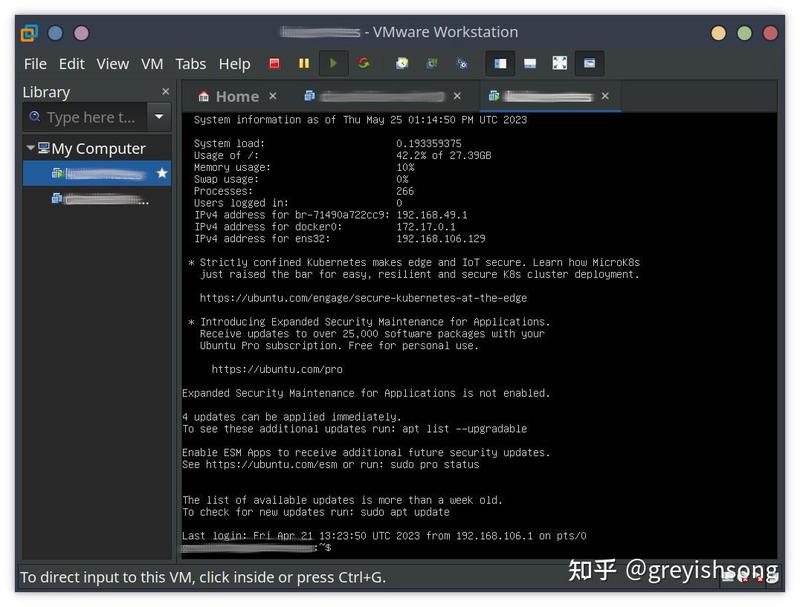Click the https://ubuntu.com/pro text in the console

pyautogui.click(x=277, y=369)
